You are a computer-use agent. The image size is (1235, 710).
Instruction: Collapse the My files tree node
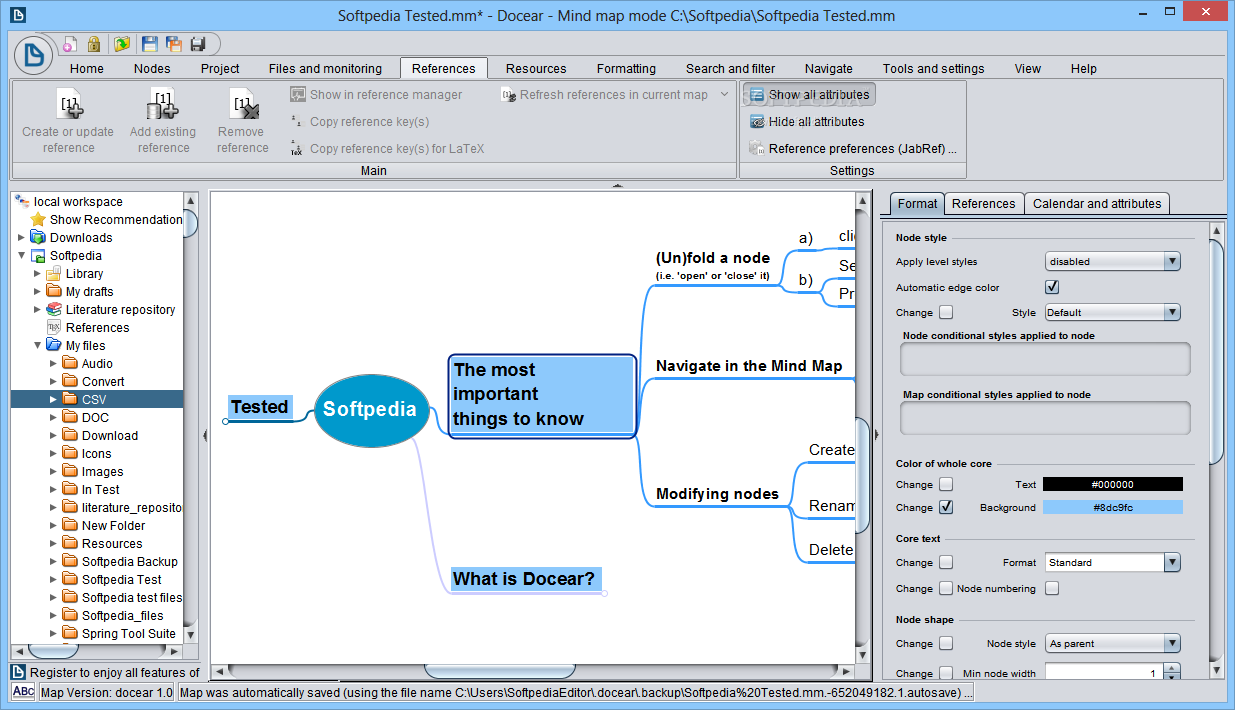pyautogui.click(x=38, y=346)
